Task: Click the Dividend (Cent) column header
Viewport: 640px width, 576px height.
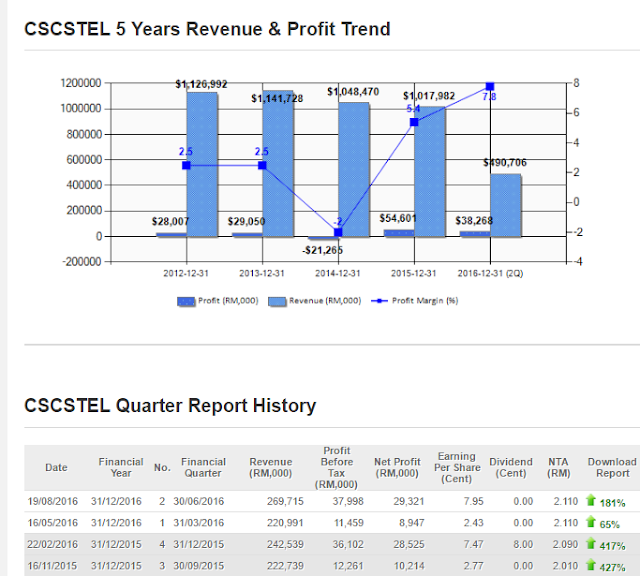Action: point(511,467)
